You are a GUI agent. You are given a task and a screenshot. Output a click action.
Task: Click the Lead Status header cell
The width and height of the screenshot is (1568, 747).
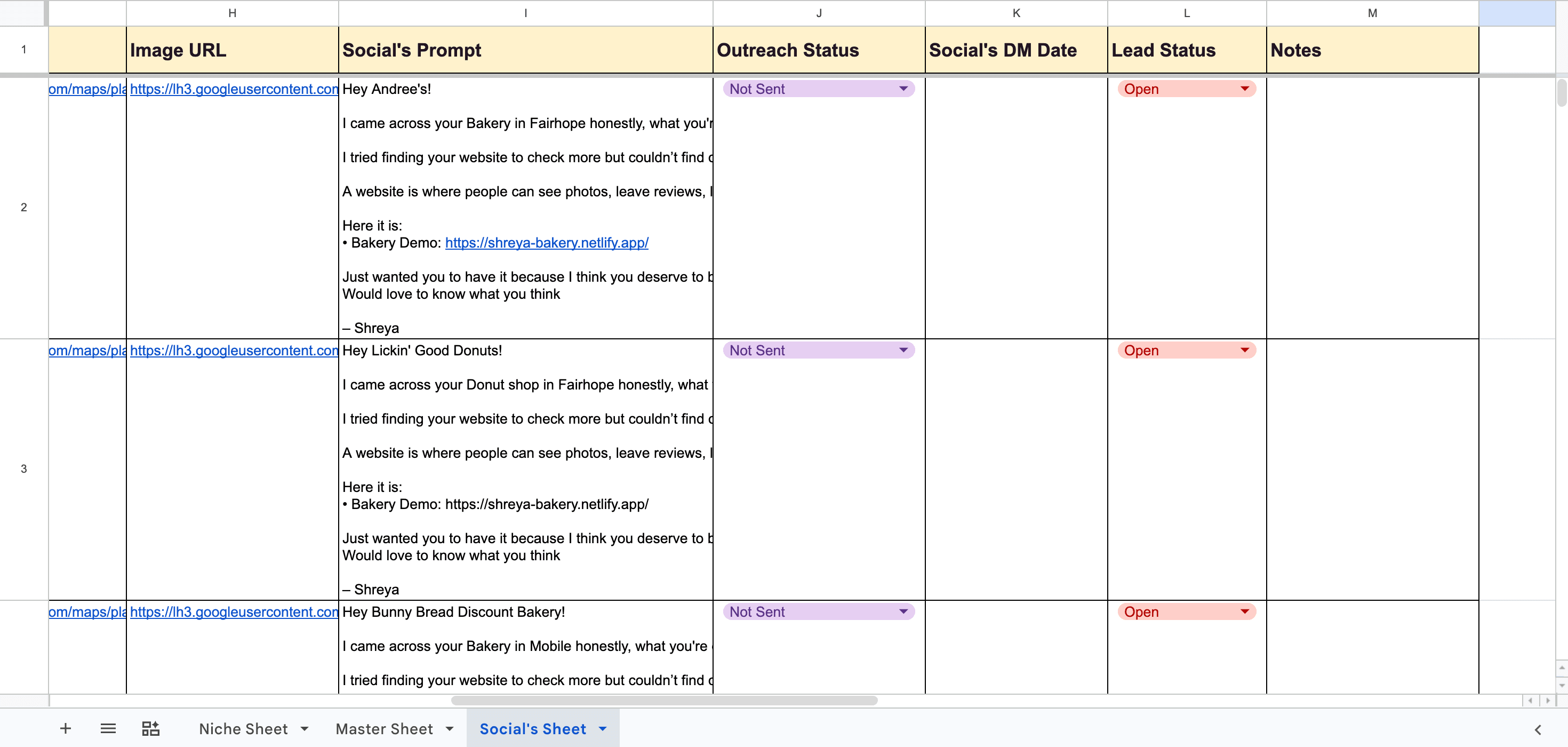pyautogui.click(x=1186, y=50)
